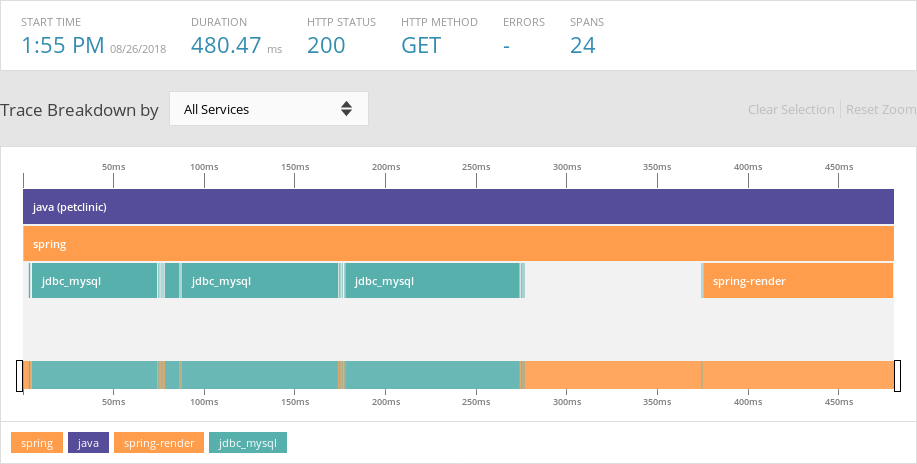
Task: Click the java legend swatch
Action: (88, 443)
